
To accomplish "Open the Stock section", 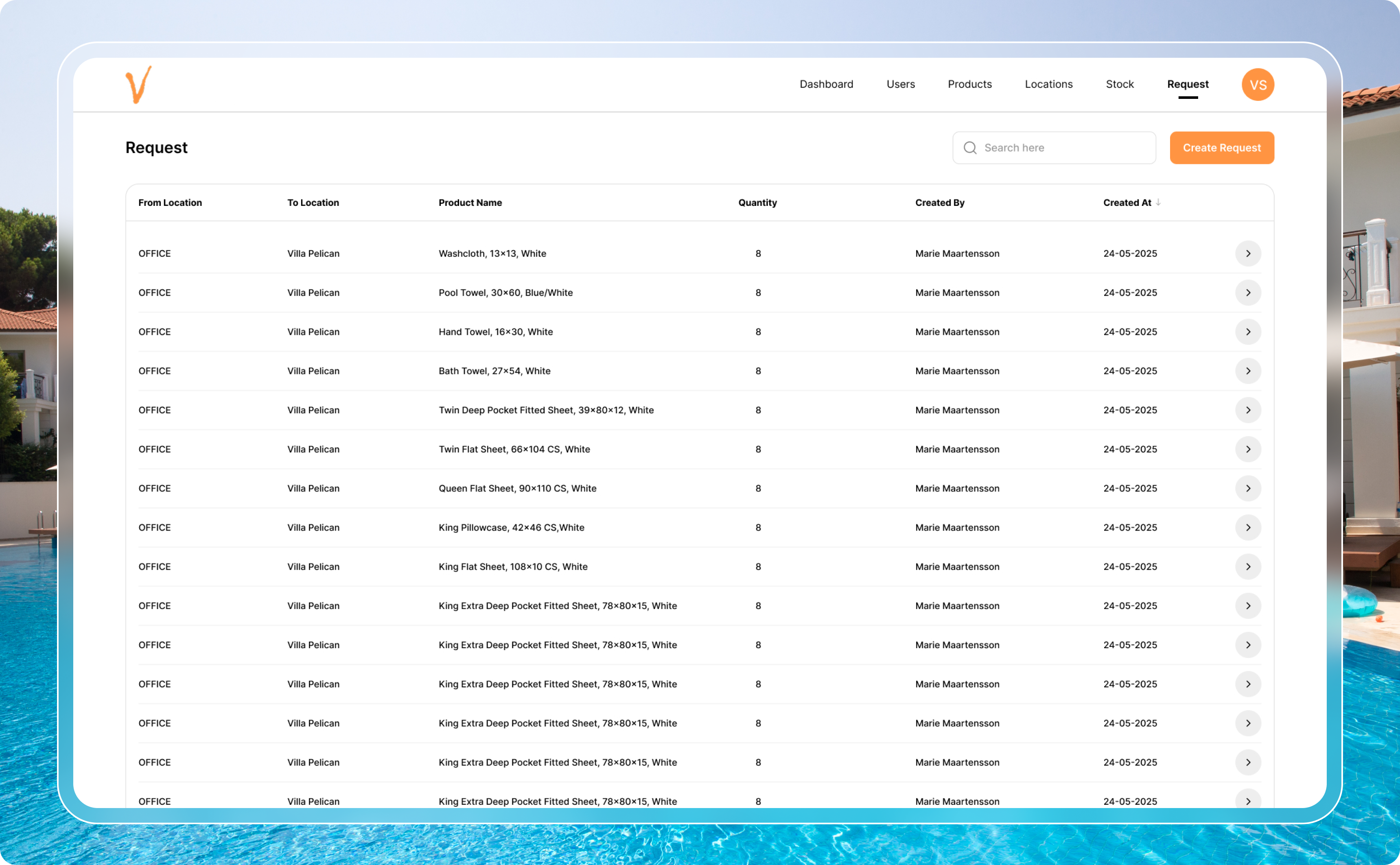I will pyautogui.click(x=1119, y=84).
